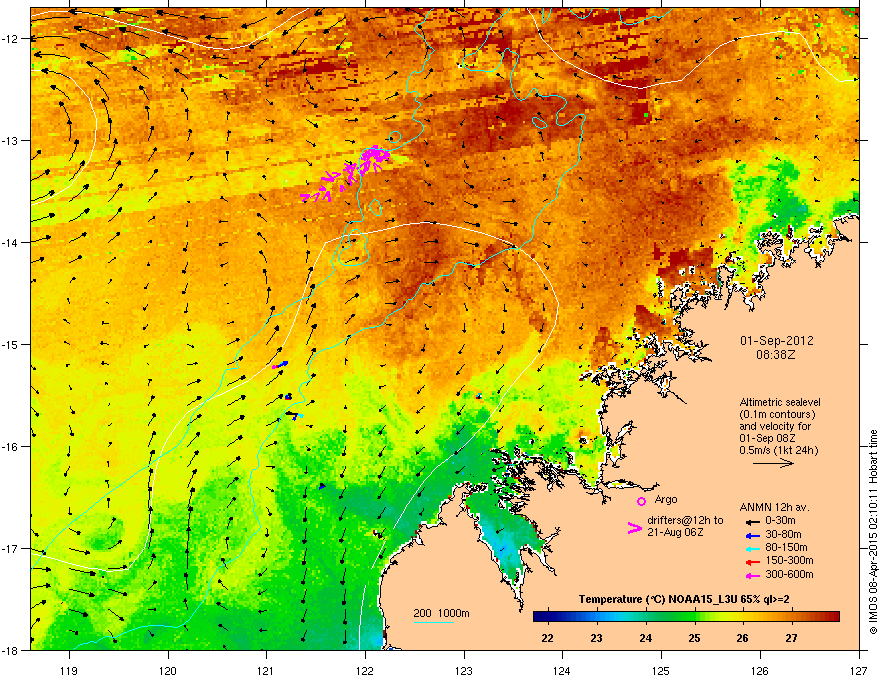Click the '80-150m' depth label
The image size is (880, 680).
coord(786,547)
